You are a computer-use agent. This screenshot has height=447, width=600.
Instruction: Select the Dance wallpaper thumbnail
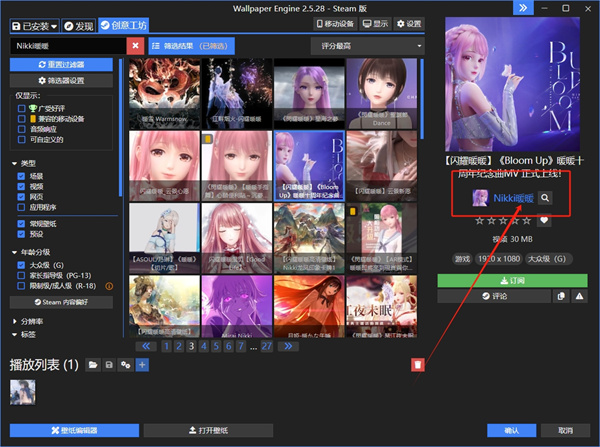click(382, 93)
